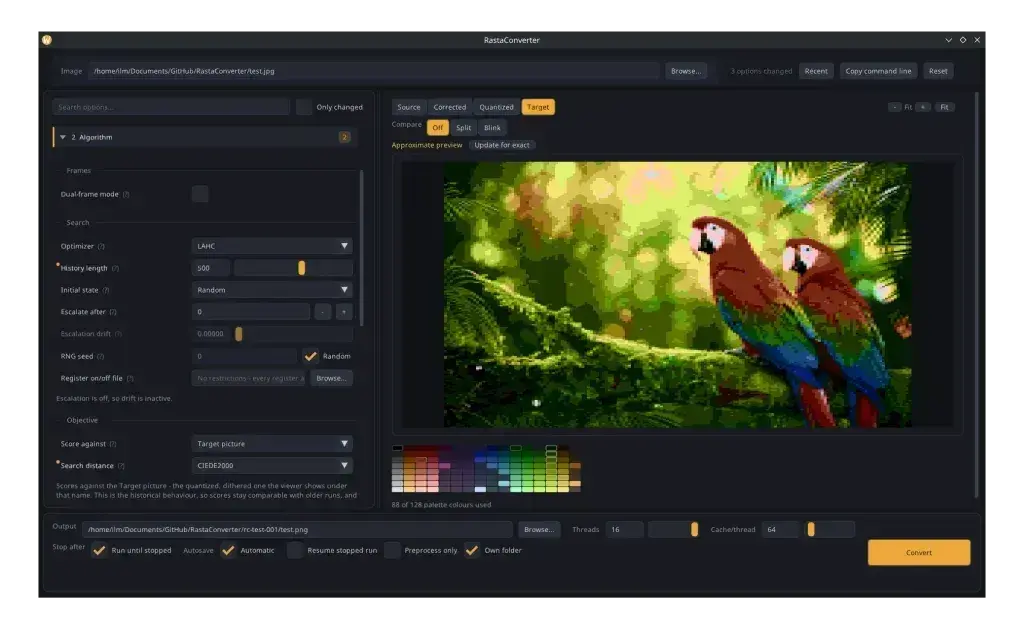Image resolution: width=1024 pixels, height=643 pixels.
Task: Open the Search distance CIEDE2000 dropdown
Action: (272, 465)
